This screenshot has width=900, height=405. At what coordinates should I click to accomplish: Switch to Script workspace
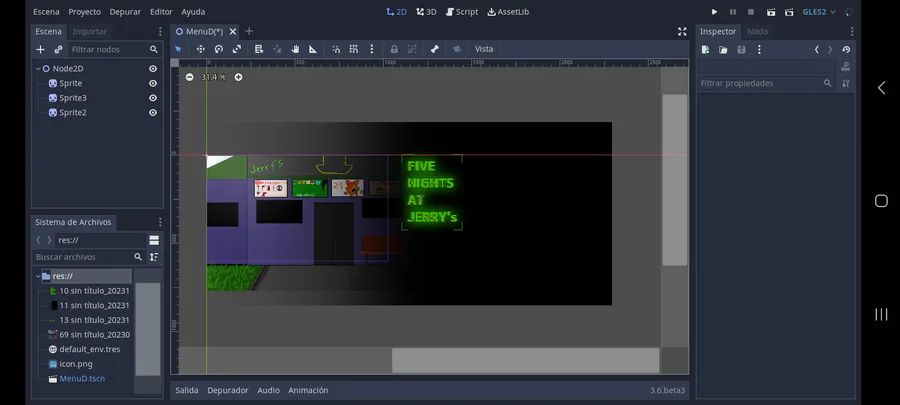(x=462, y=11)
